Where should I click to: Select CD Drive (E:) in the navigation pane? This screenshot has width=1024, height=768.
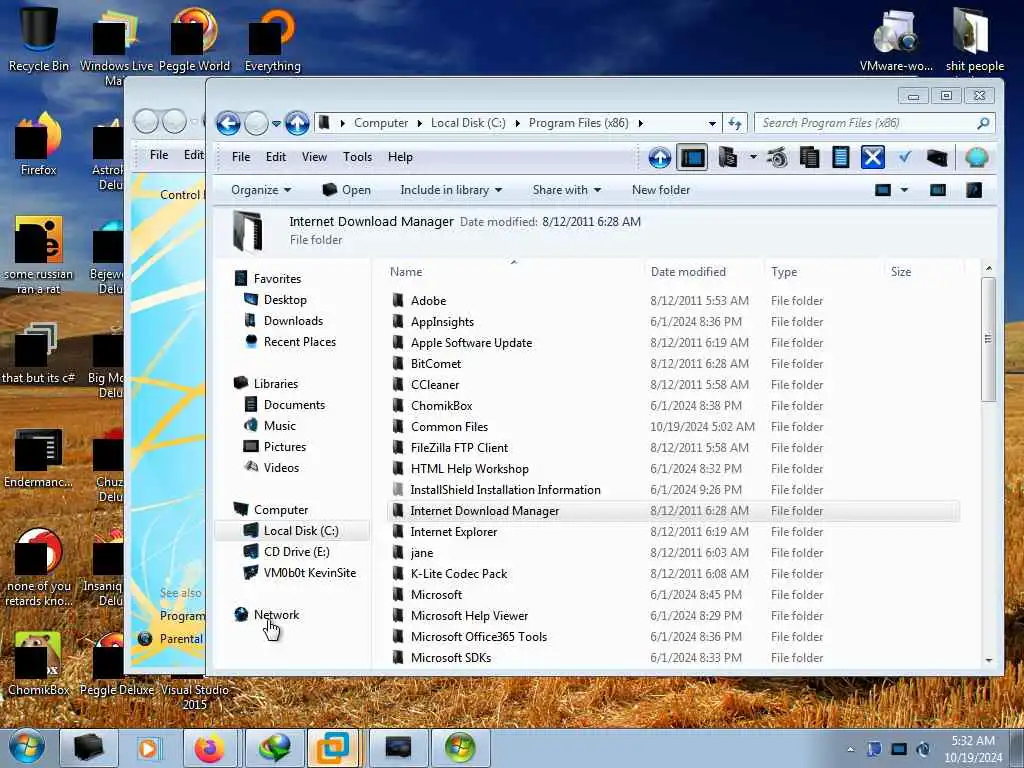pos(296,552)
